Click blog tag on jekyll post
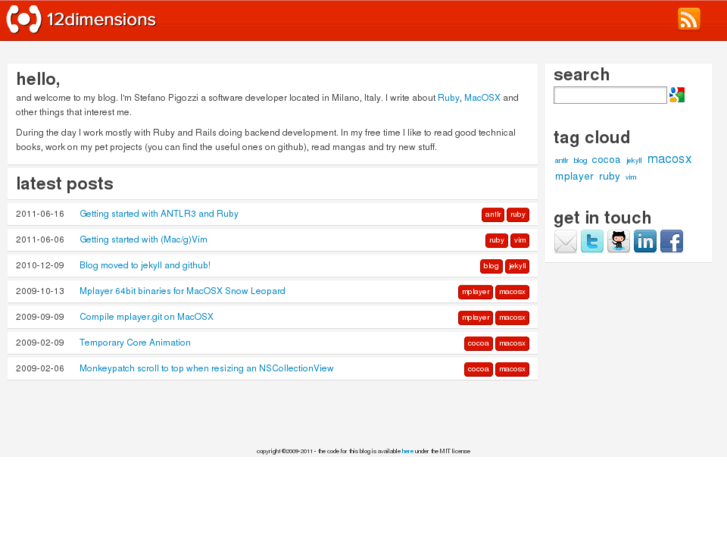 point(491,266)
